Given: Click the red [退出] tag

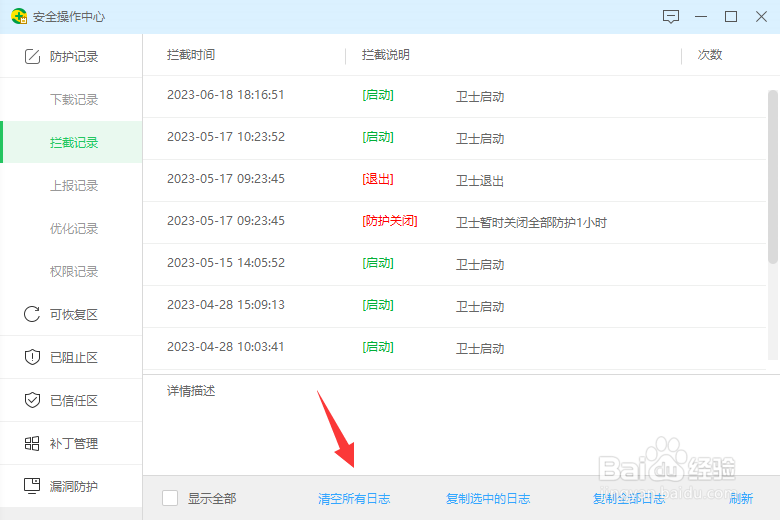Looking at the screenshot, I should pyautogui.click(x=378, y=179).
